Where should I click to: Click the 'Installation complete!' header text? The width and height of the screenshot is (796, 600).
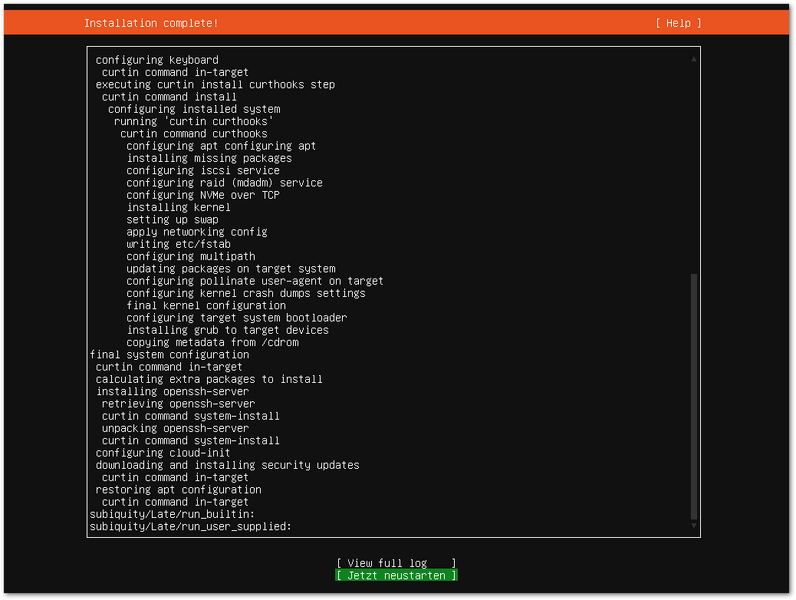tap(151, 23)
